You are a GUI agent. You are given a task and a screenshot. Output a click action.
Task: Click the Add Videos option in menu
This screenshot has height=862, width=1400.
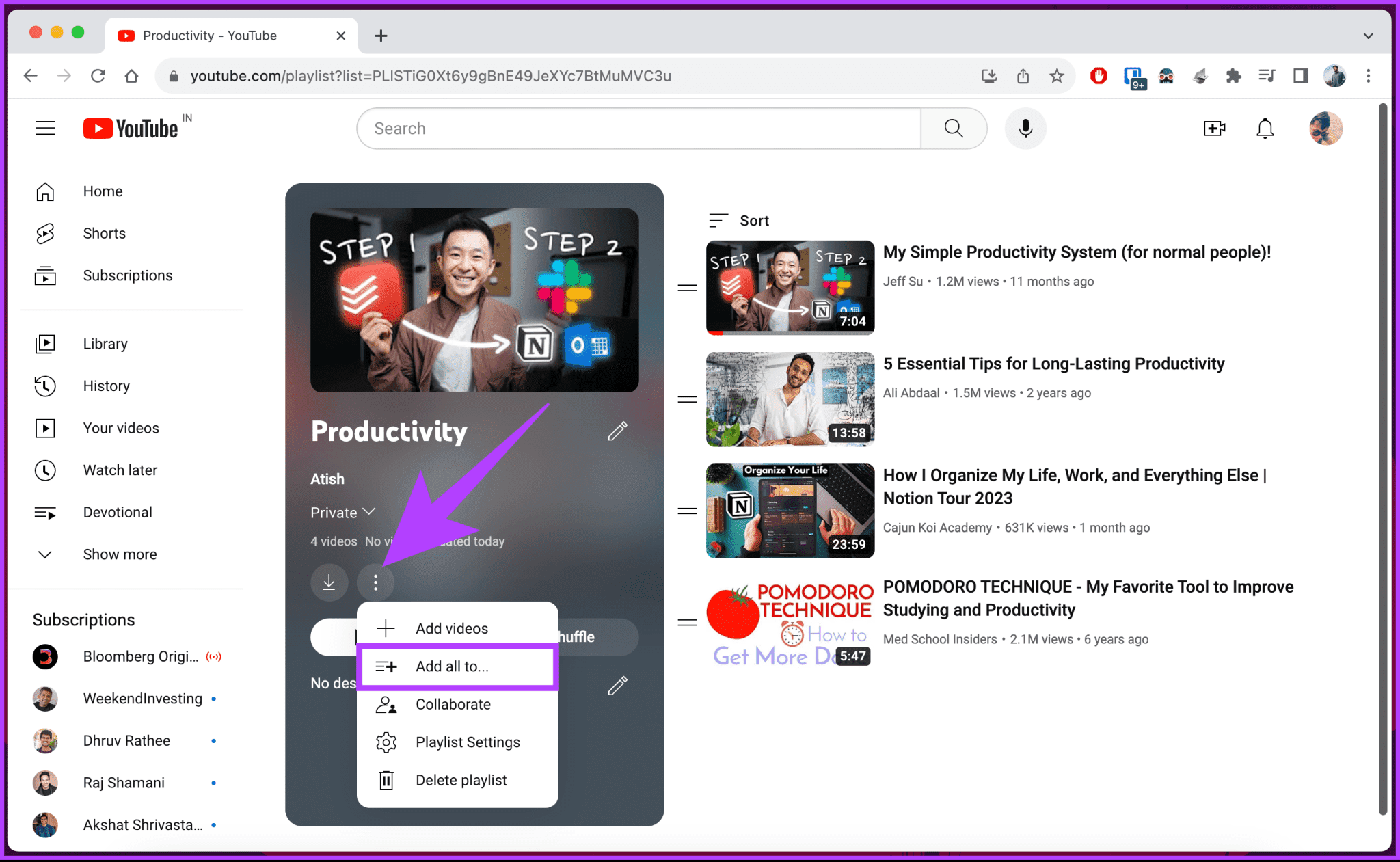[451, 628]
